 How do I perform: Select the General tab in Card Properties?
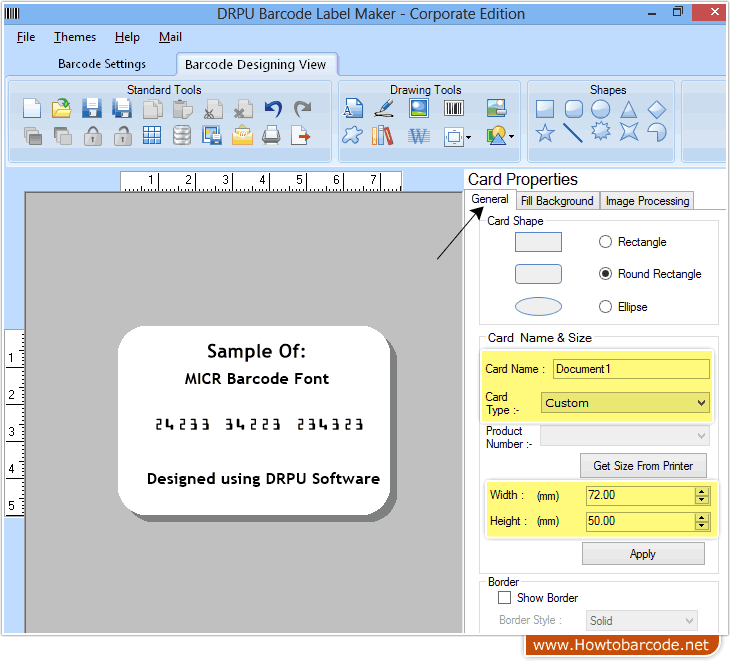490,199
